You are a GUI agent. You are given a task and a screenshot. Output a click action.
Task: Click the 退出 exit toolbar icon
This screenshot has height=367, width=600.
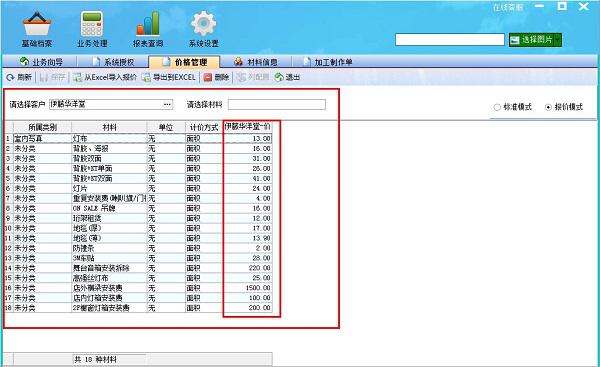pyautogui.click(x=279, y=77)
